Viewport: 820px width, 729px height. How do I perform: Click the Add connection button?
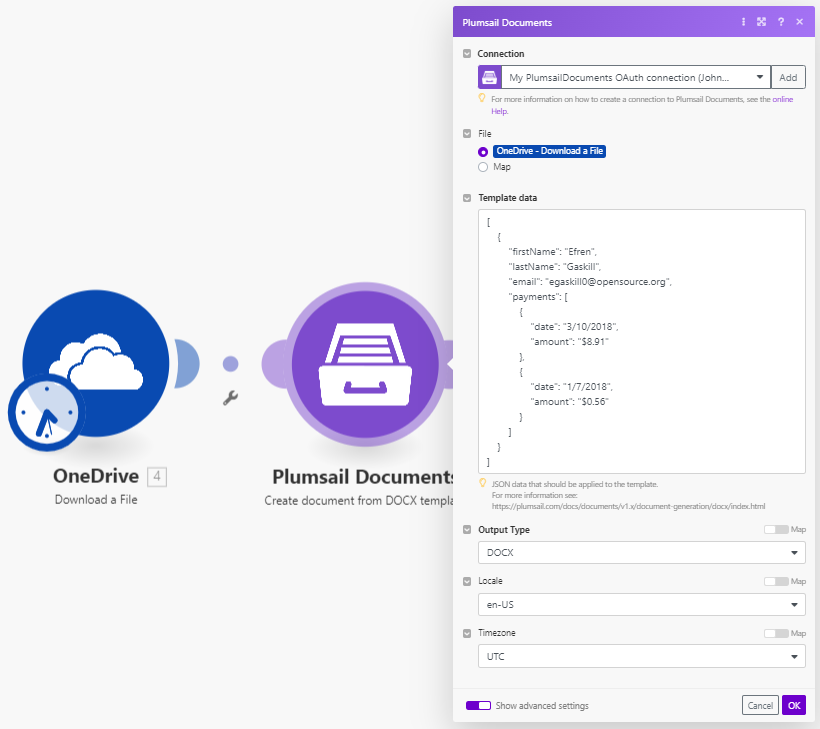tap(788, 77)
